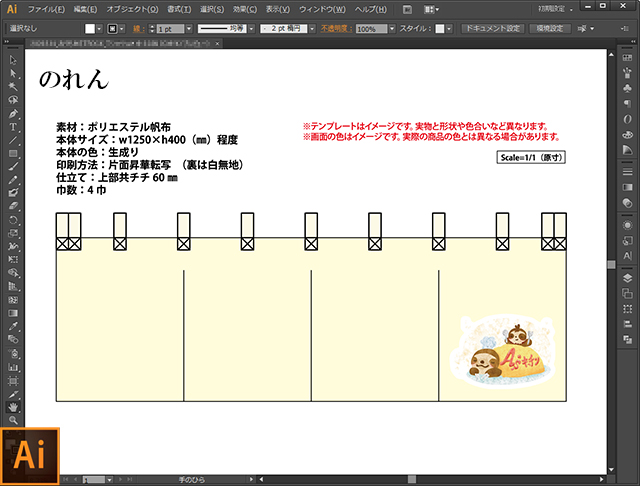The image size is (640, 486).
Task: Open the Stroke panel icon
Action: tap(627, 172)
